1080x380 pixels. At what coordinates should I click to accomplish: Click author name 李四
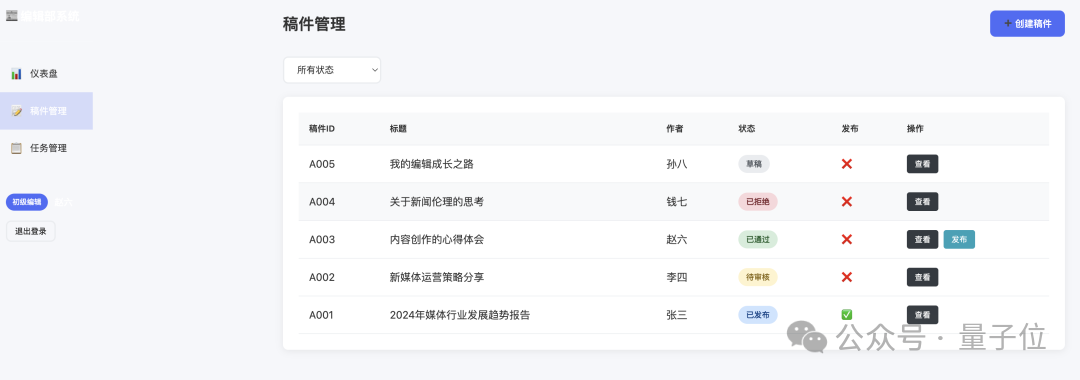(676, 277)
